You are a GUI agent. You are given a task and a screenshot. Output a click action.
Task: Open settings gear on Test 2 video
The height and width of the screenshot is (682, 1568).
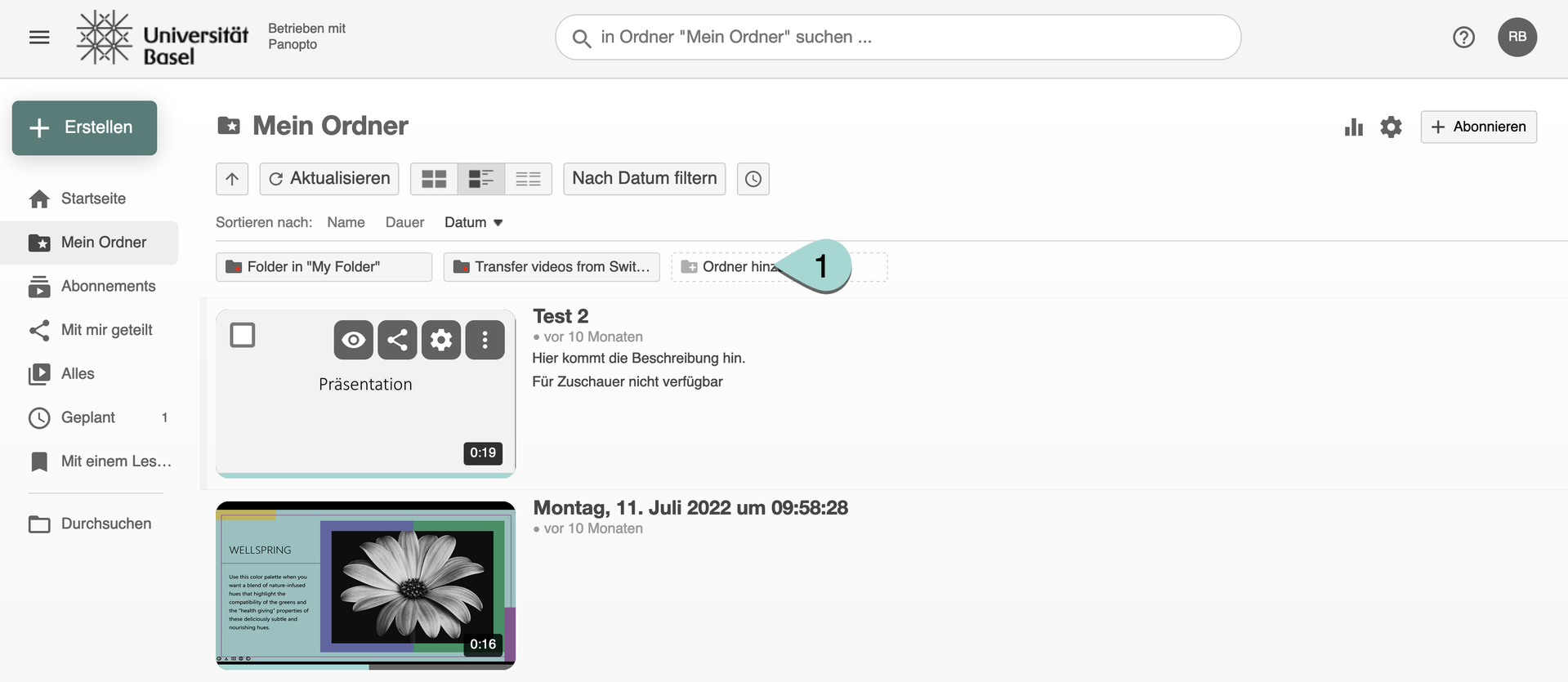441,340
